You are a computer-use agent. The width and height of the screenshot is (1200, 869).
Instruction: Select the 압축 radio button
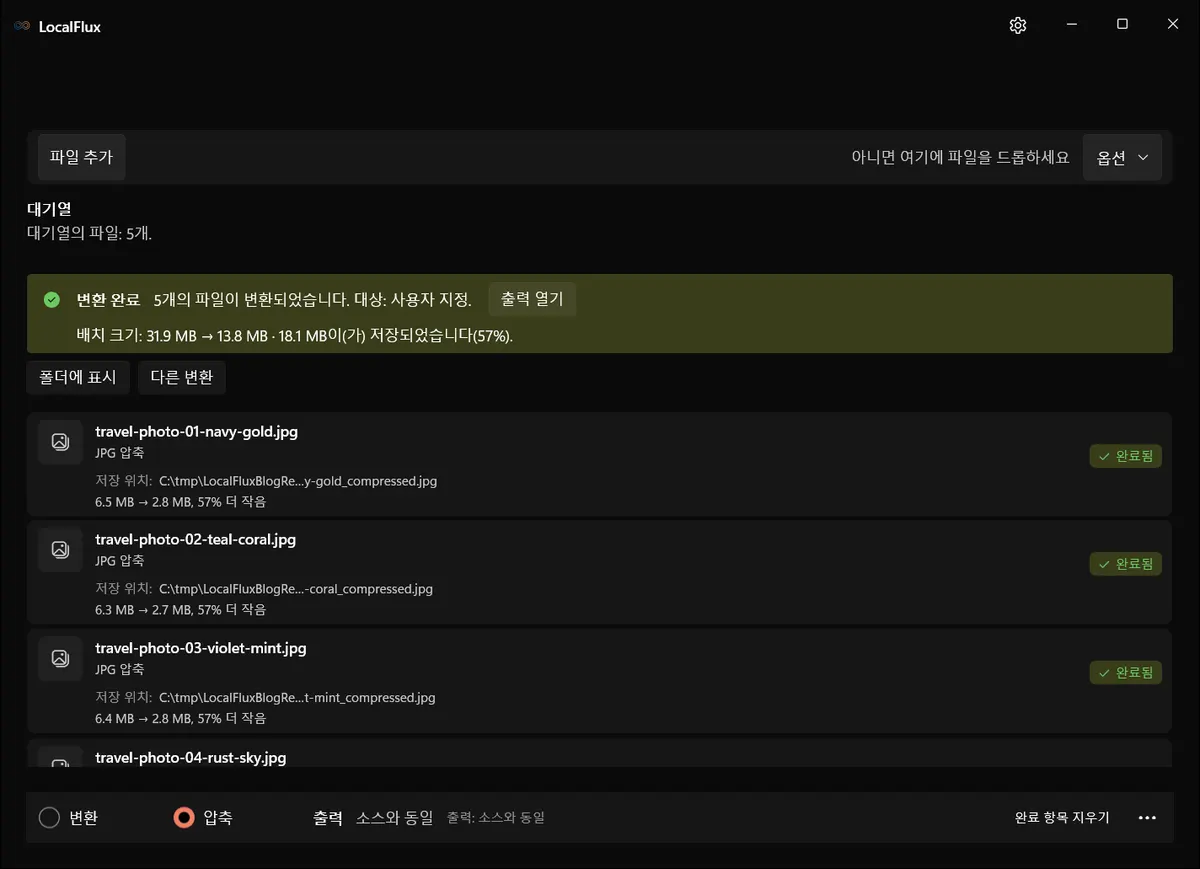[x=184, y=818]
